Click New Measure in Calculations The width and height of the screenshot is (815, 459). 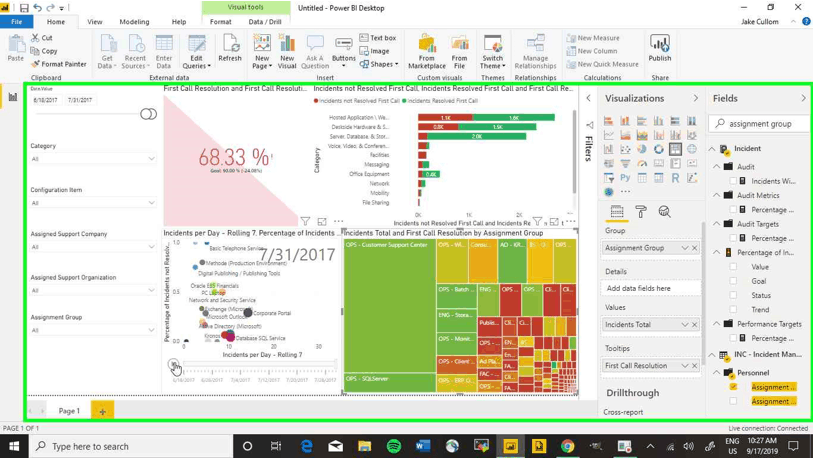click(593, 38)
